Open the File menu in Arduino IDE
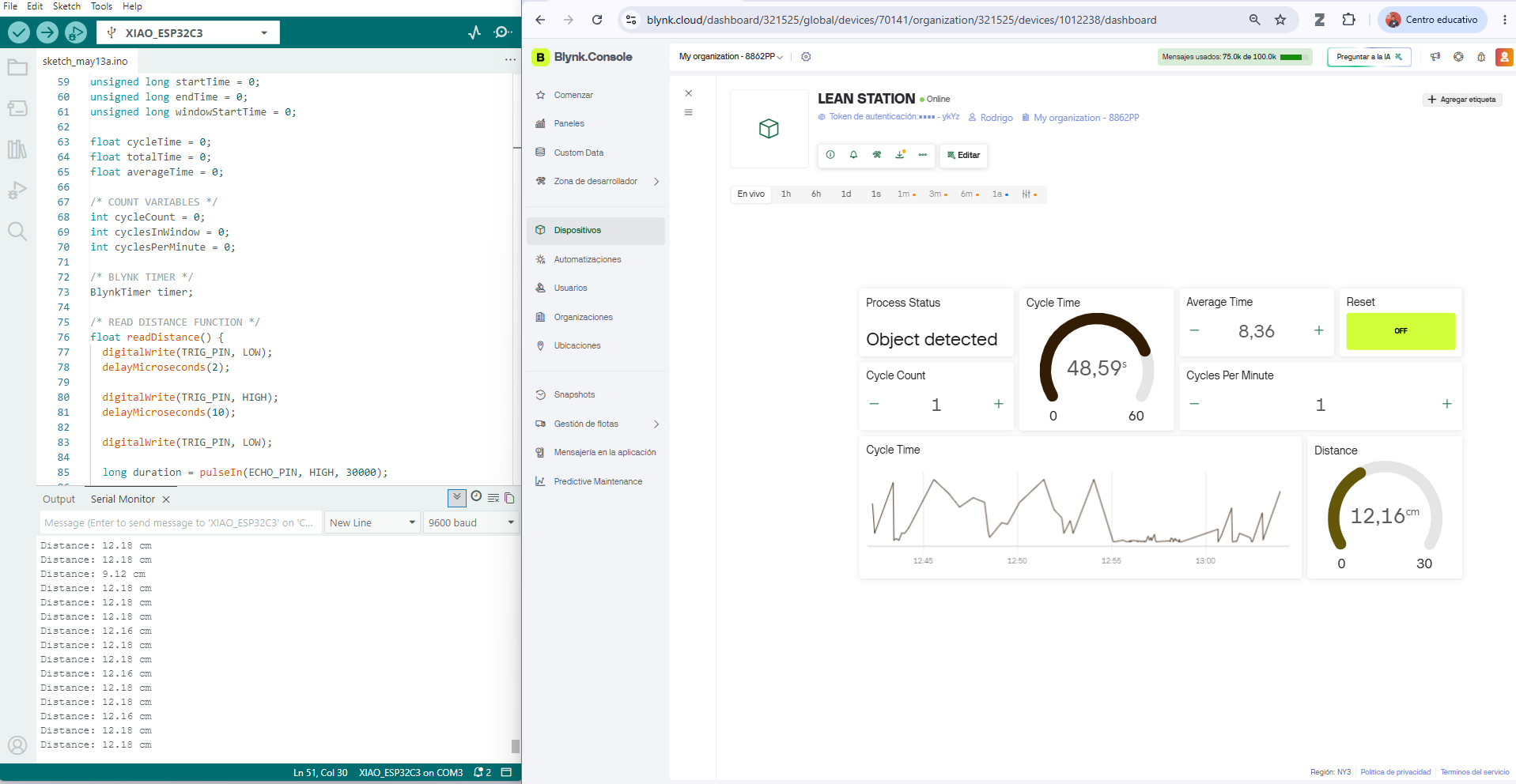This screenshot has height=784, width=1516. click(10, 6)
